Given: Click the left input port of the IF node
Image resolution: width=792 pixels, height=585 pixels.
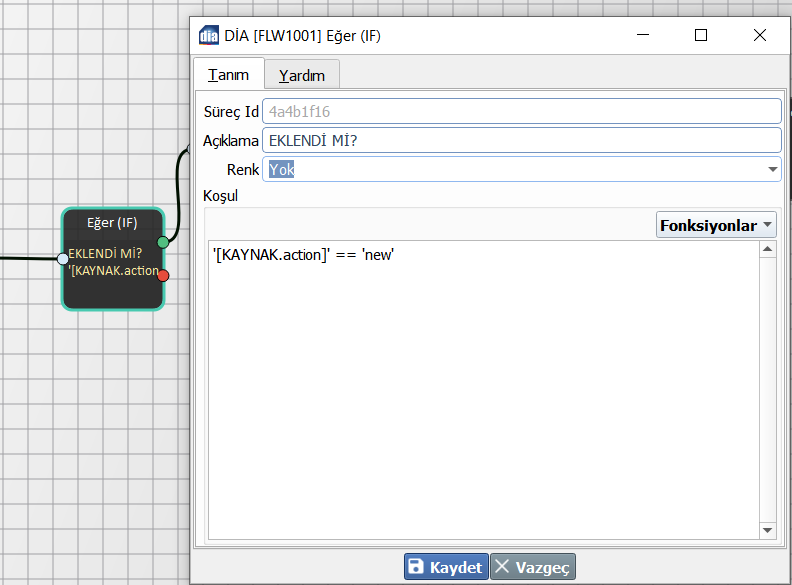Looking at the screenshot, I should click(63, 259).
